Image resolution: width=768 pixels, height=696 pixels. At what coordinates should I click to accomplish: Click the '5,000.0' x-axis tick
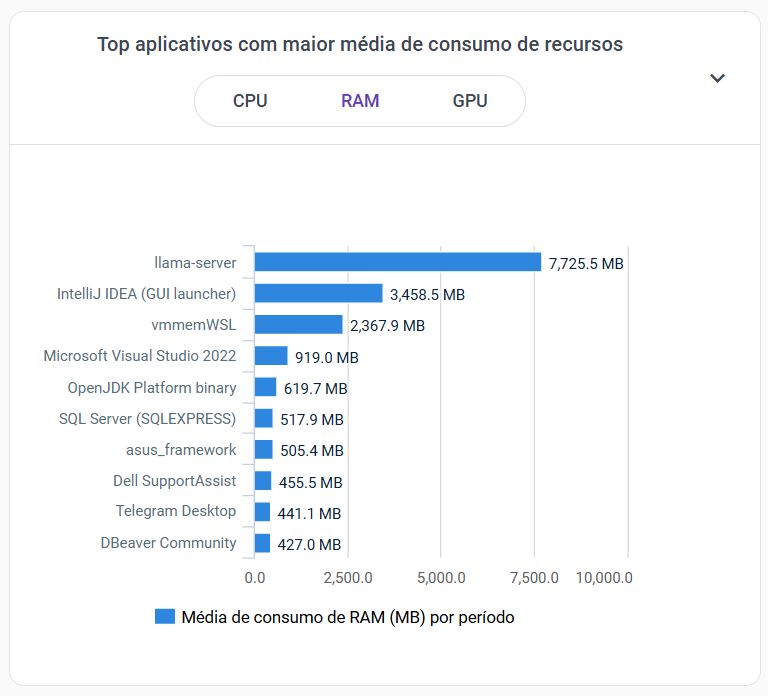441,578
